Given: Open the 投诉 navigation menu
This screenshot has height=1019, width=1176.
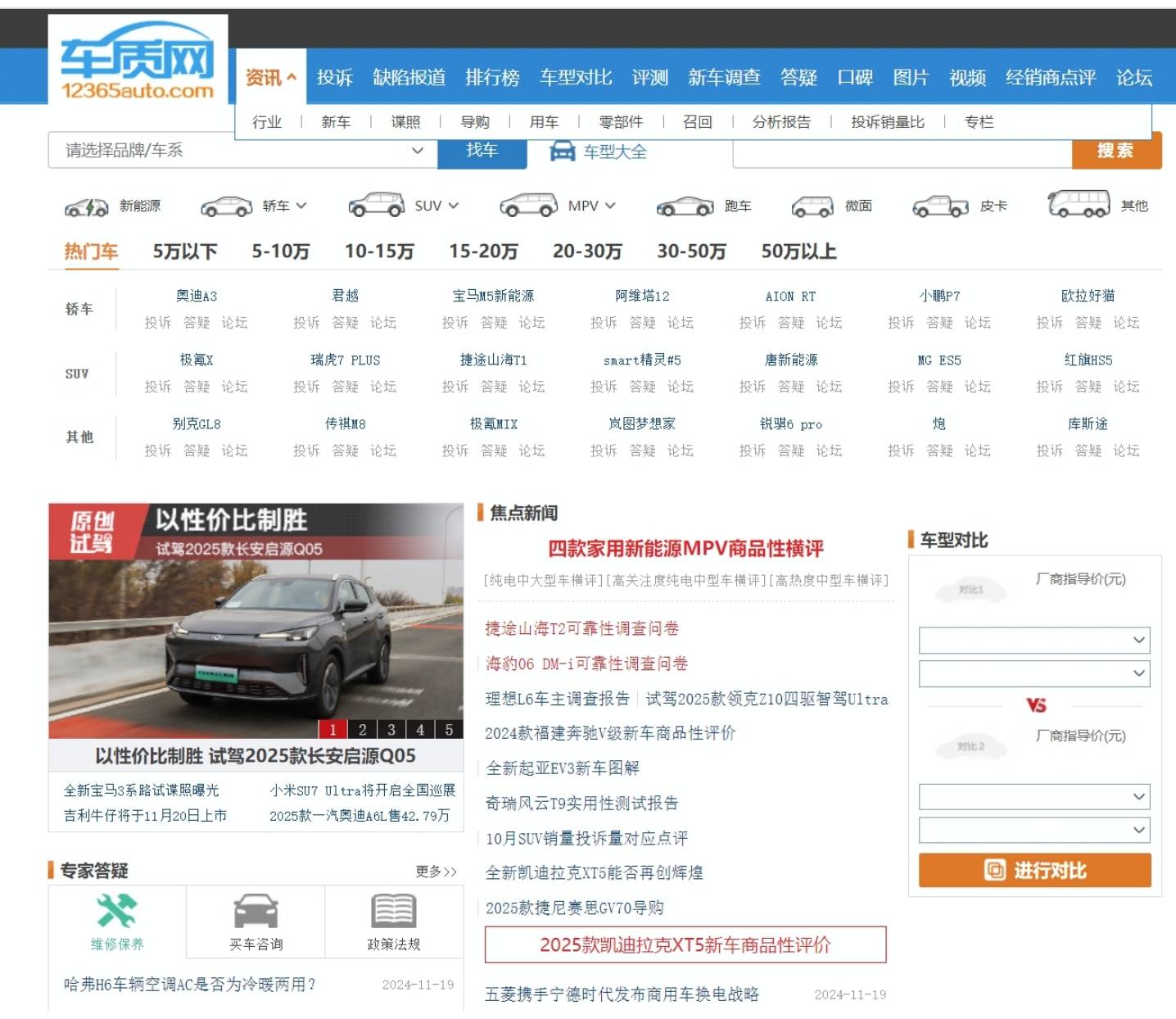Looking at the screenshot, I should [335, 78].
